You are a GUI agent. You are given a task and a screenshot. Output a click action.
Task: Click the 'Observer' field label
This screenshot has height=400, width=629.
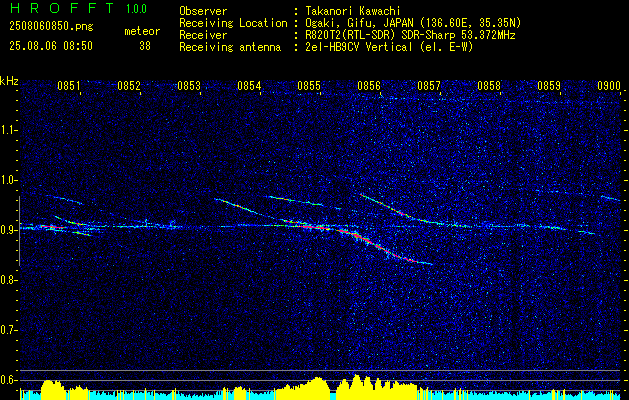pyautogui.click(x=203, y=11)
